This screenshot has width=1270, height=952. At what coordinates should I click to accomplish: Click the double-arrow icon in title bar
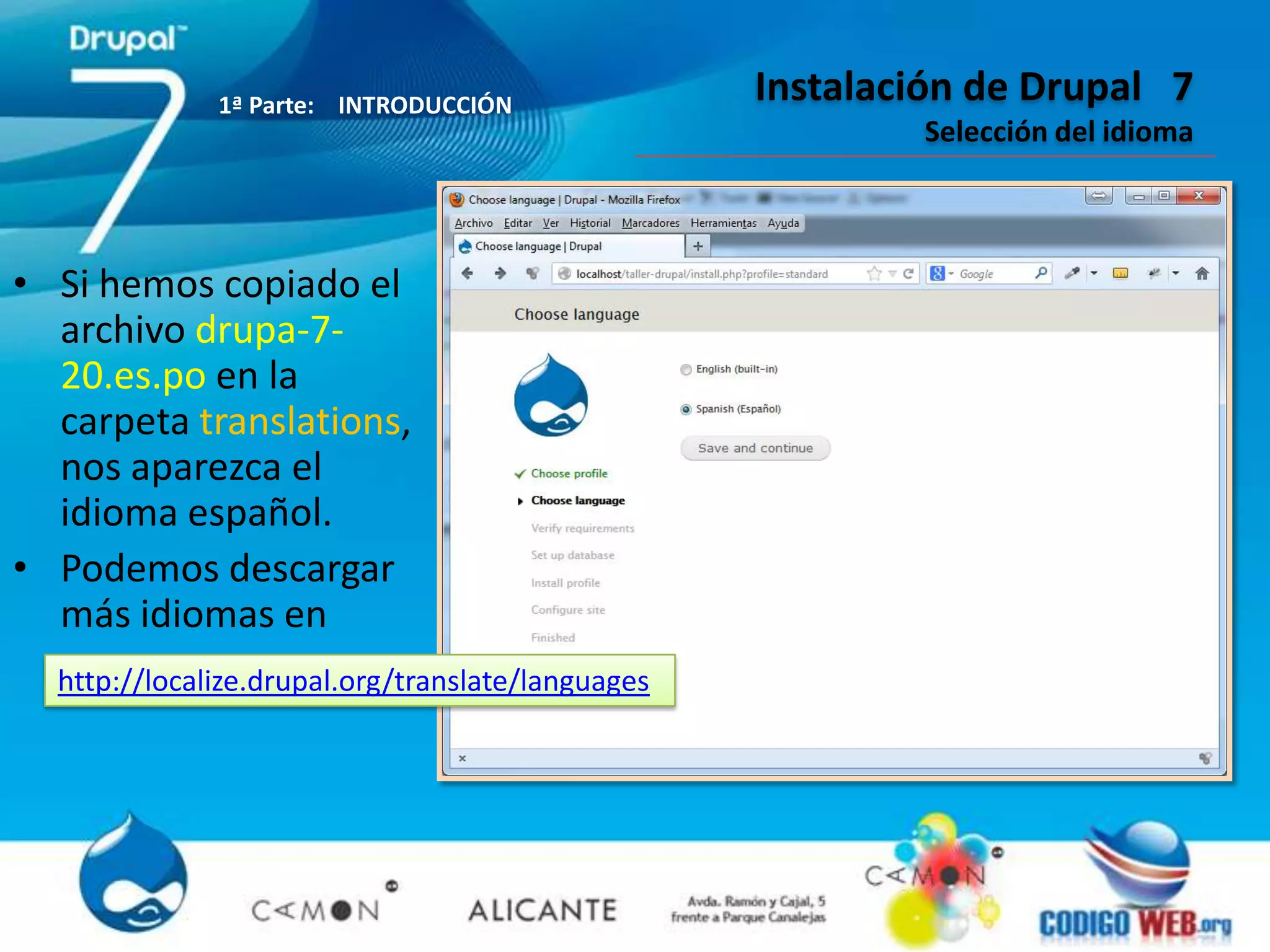(x=1099, y=196)
